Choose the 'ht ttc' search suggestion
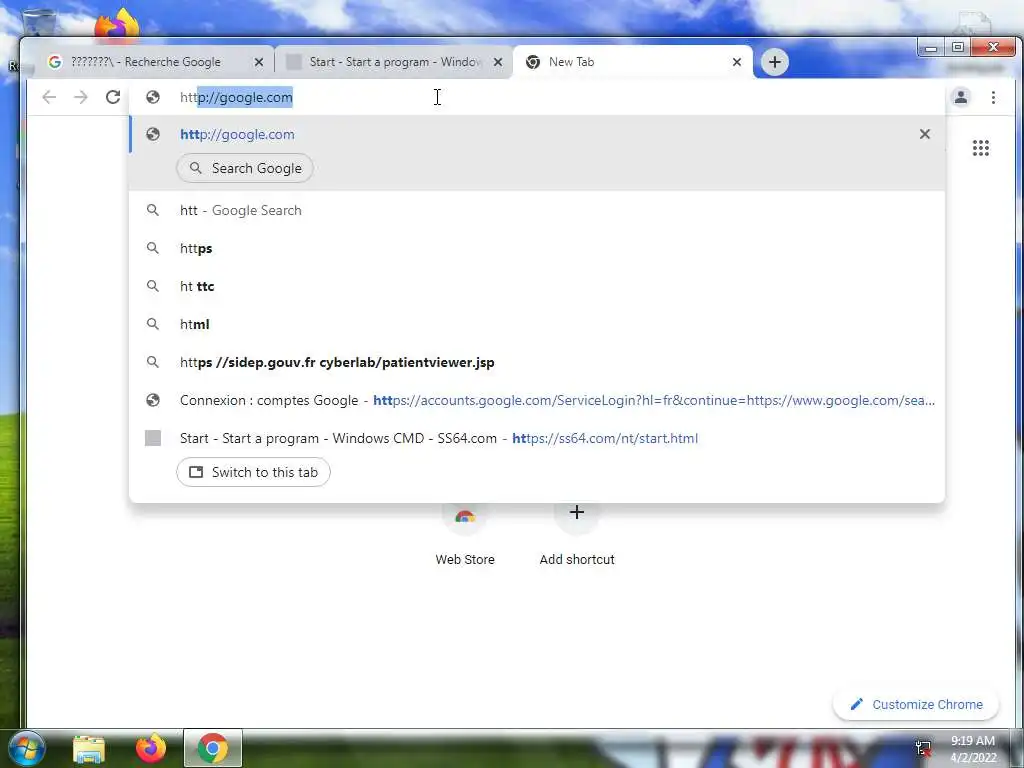1024x768 pixels. tap(537, 286)
